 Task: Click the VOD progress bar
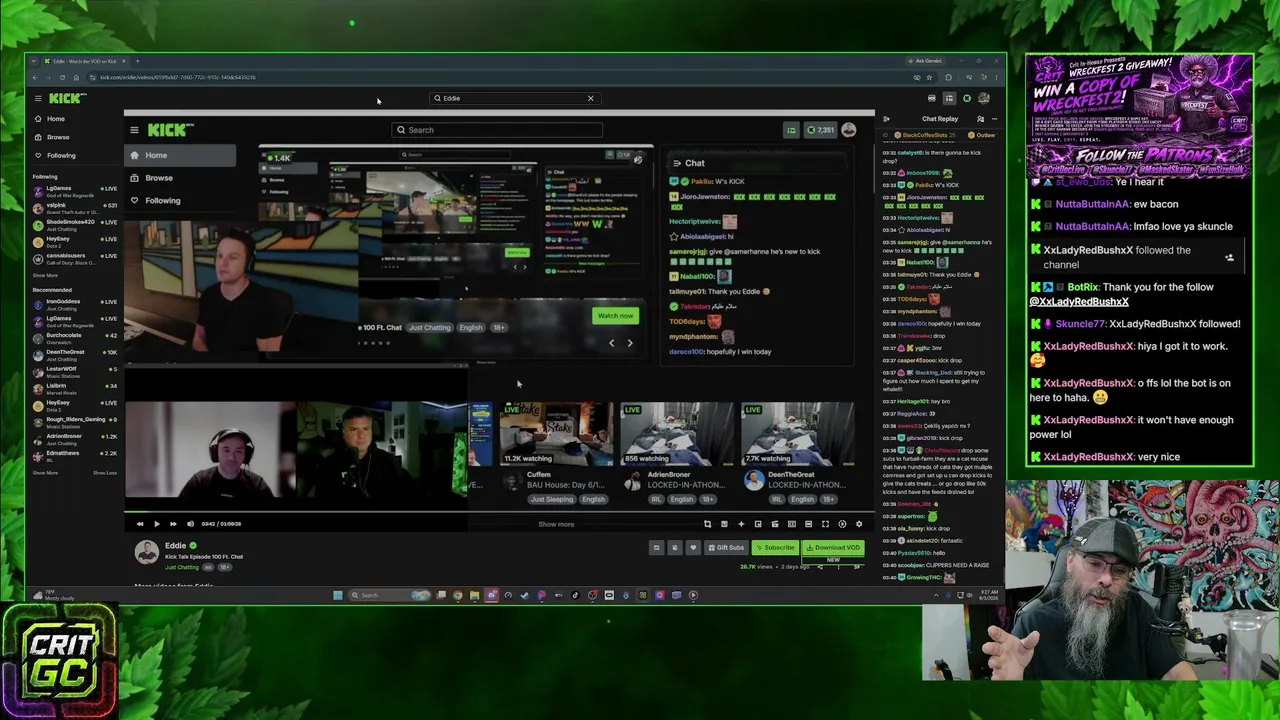[x=498, y=511]
